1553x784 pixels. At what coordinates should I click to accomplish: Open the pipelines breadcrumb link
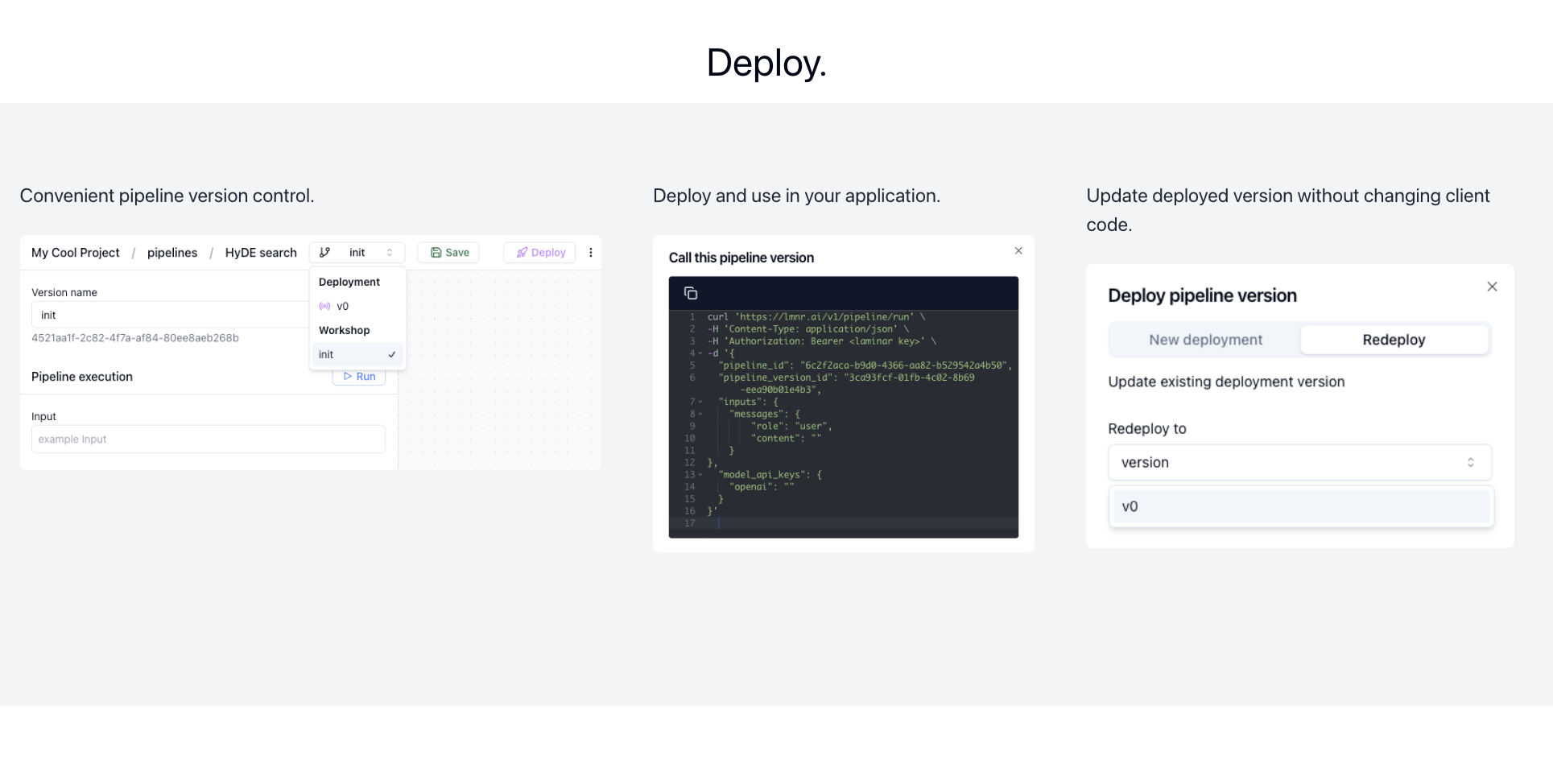[x=172, y=253]
